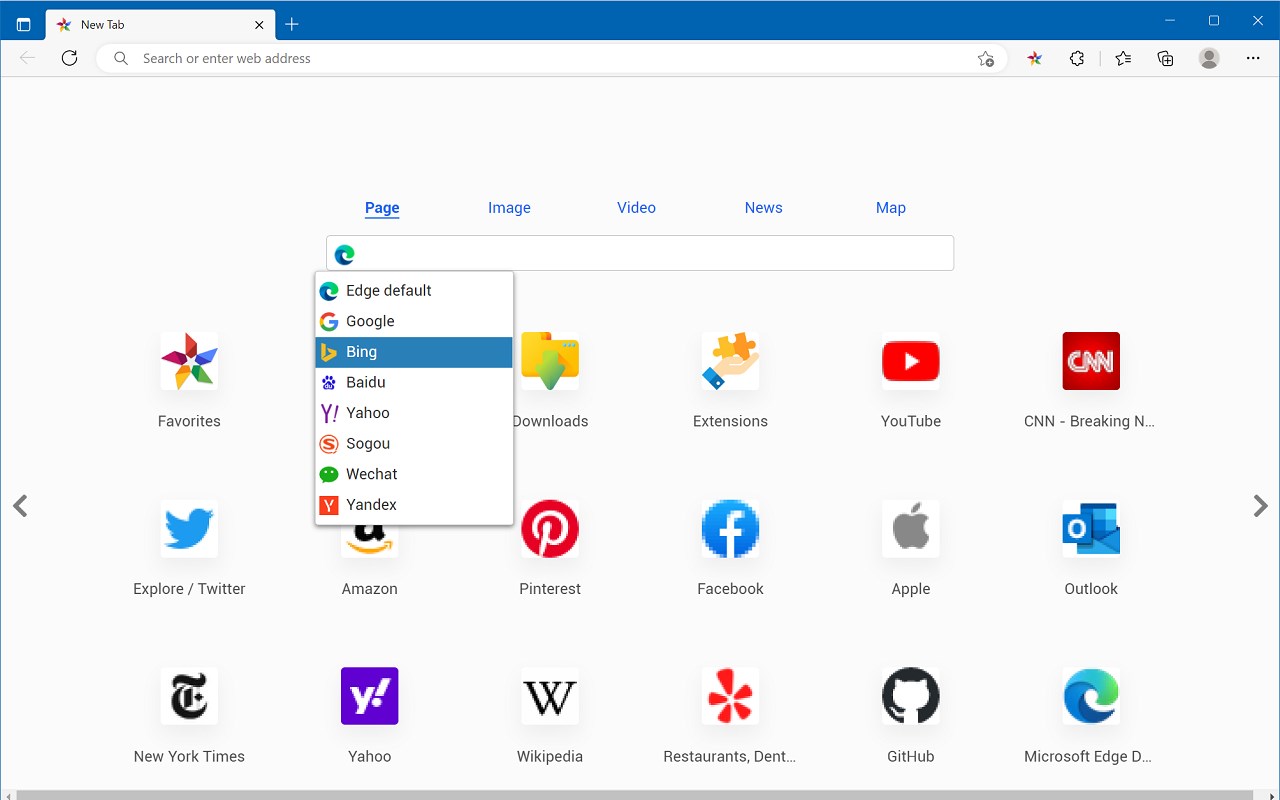
Task: Open the CNN tile
Action: [1091, 361]
